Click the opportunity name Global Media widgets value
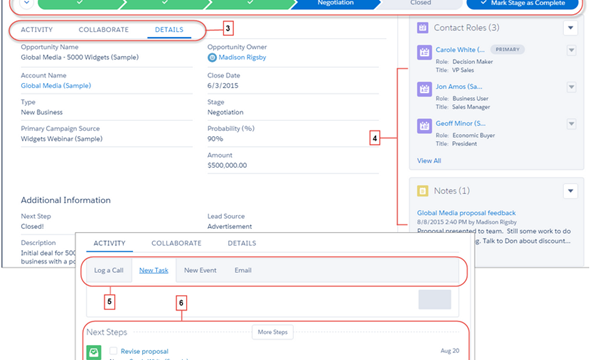 point(80,58)
